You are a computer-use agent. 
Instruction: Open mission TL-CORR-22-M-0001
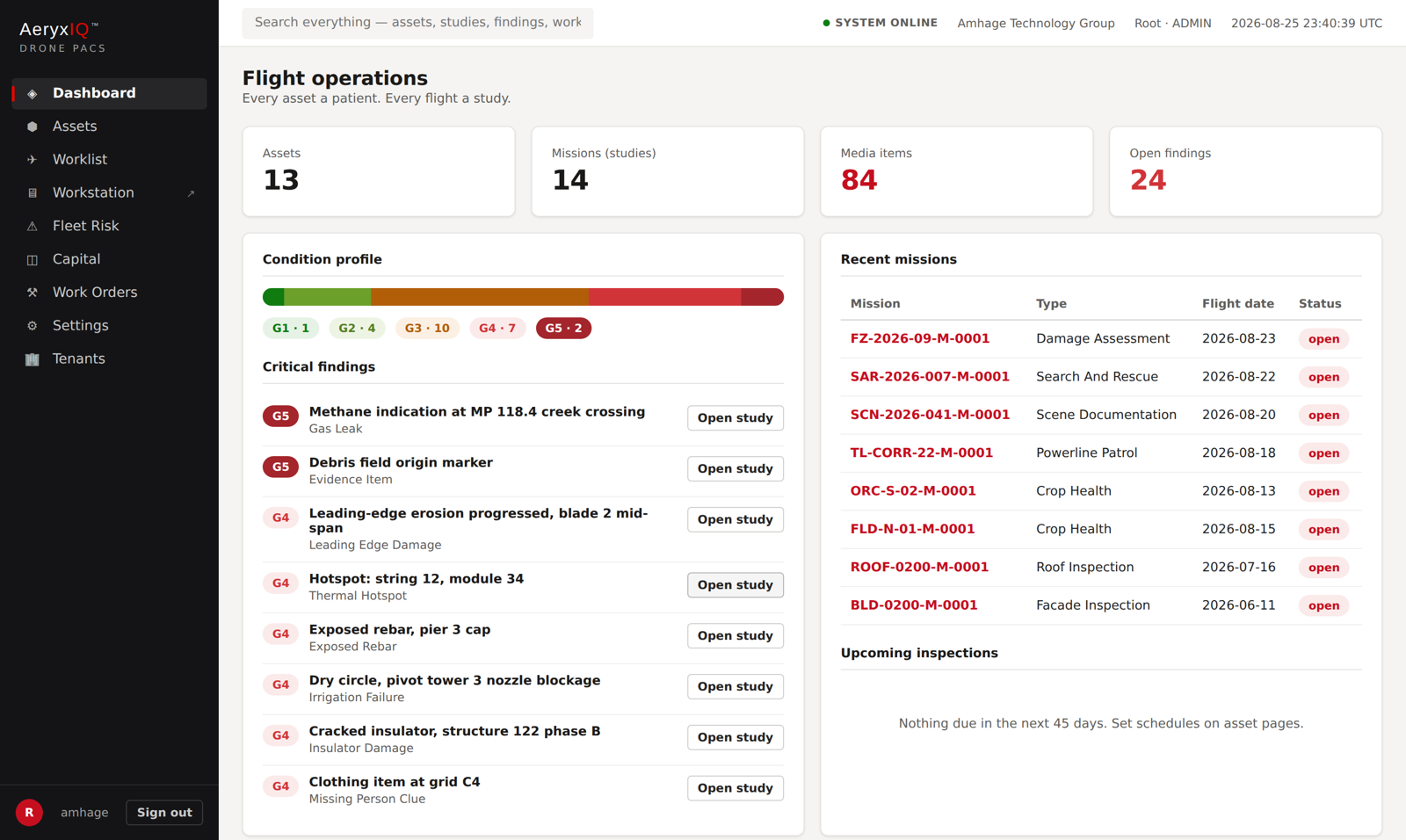click(921, 453)
